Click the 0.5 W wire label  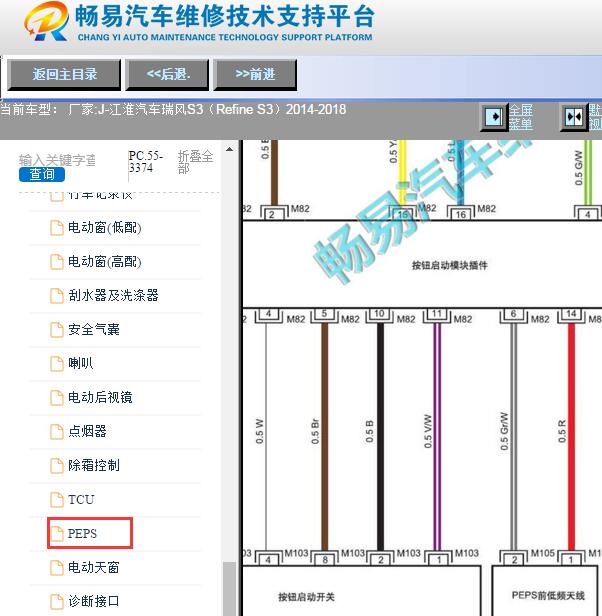coord(259,431)
